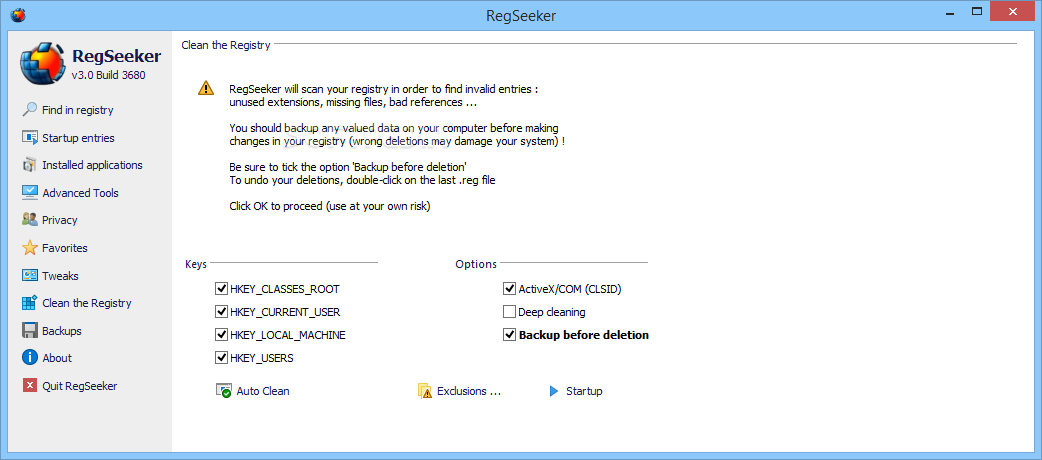Click Startup text to begin scan
Image resolution: width=1042 pixels, height=460 pixels.
(584, 391)
